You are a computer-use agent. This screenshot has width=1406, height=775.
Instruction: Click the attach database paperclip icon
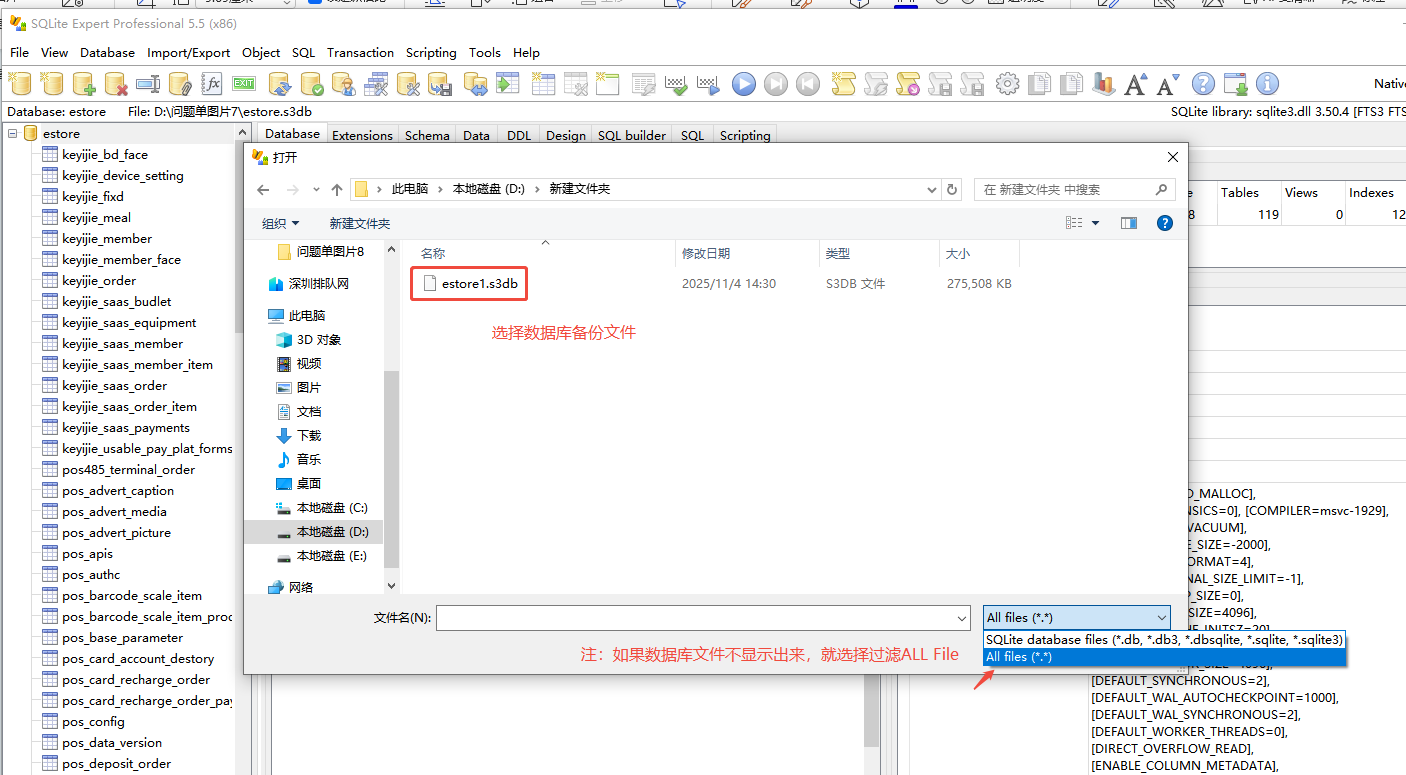point(180,84)
